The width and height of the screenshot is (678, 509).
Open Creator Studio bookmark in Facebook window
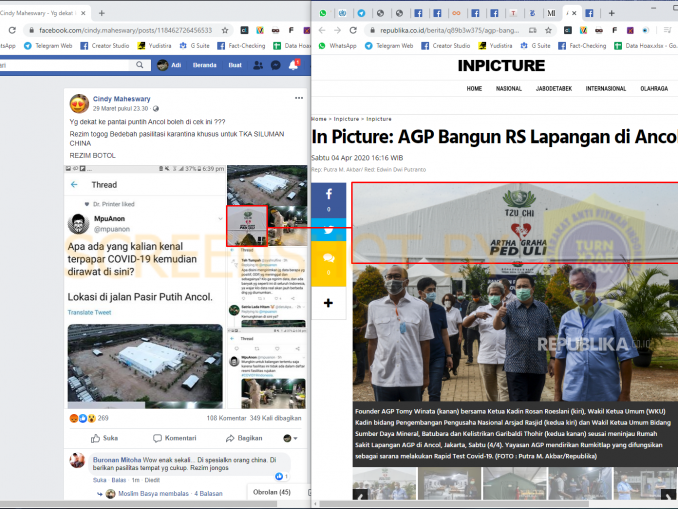pos(105,45)
